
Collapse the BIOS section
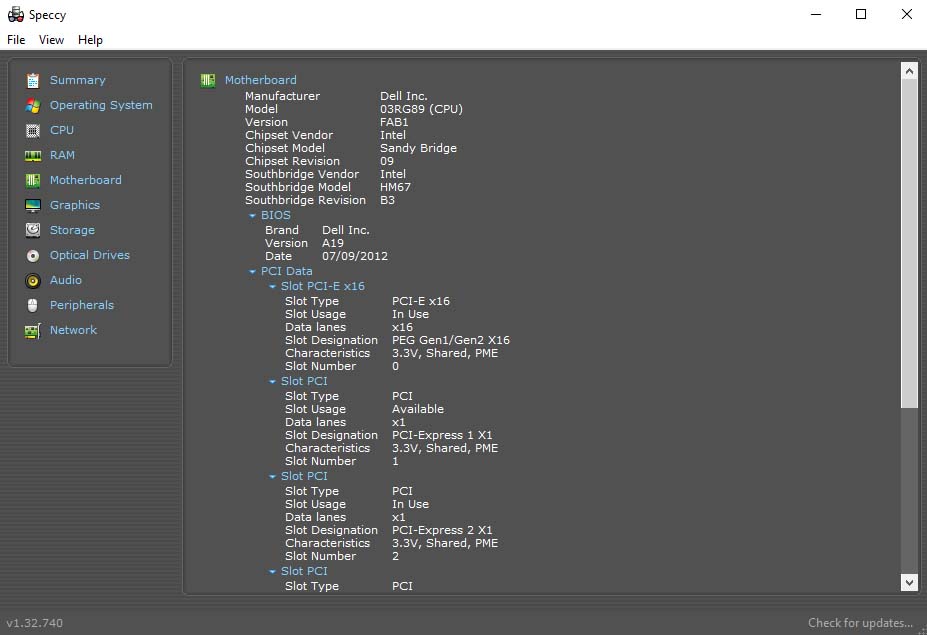(252, 216)
